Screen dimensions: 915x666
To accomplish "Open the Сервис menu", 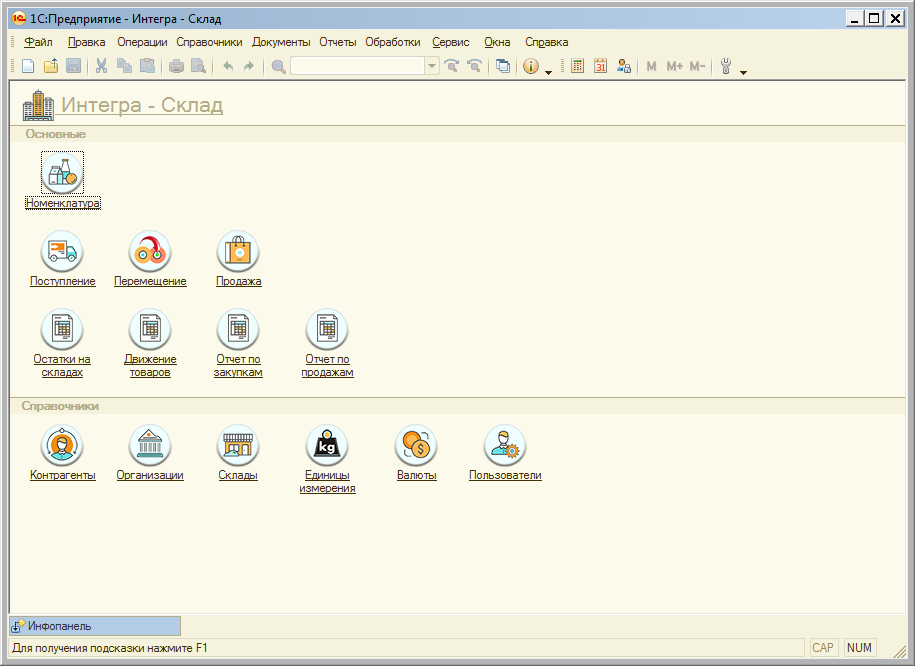I will pos(450,42).
